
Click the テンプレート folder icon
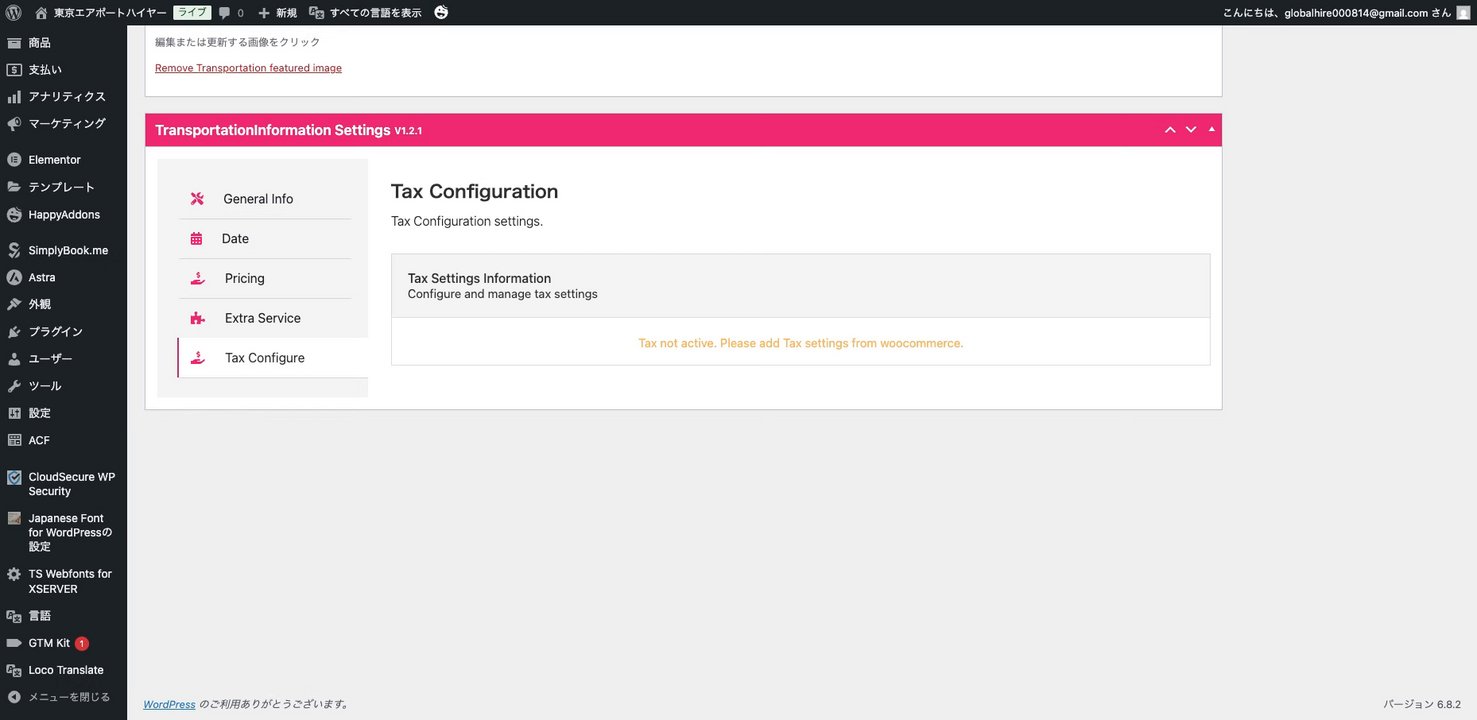pyautogui.click(x=14, y=187)
